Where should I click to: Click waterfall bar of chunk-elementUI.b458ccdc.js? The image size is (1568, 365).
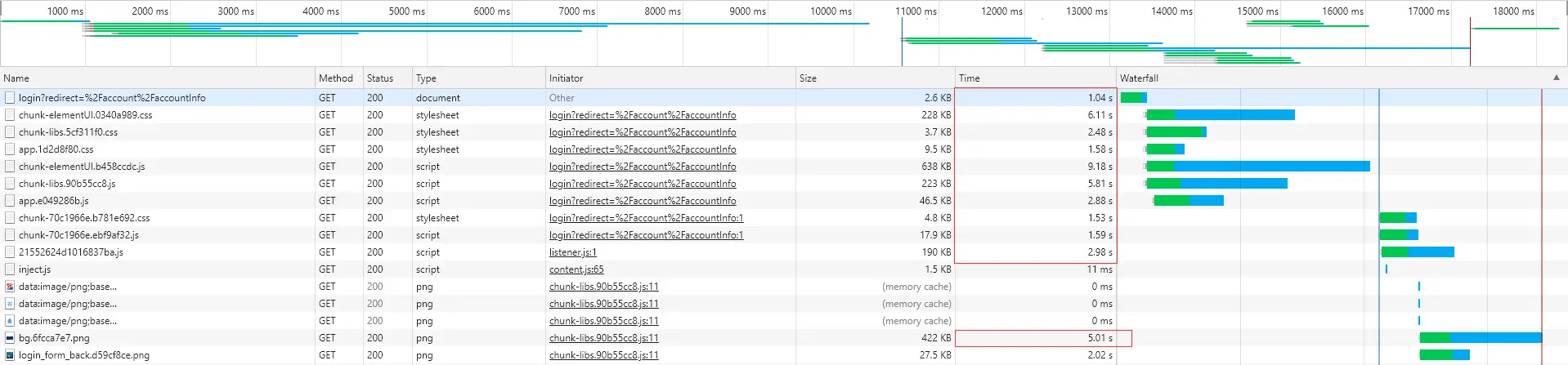click(1257, 167)
